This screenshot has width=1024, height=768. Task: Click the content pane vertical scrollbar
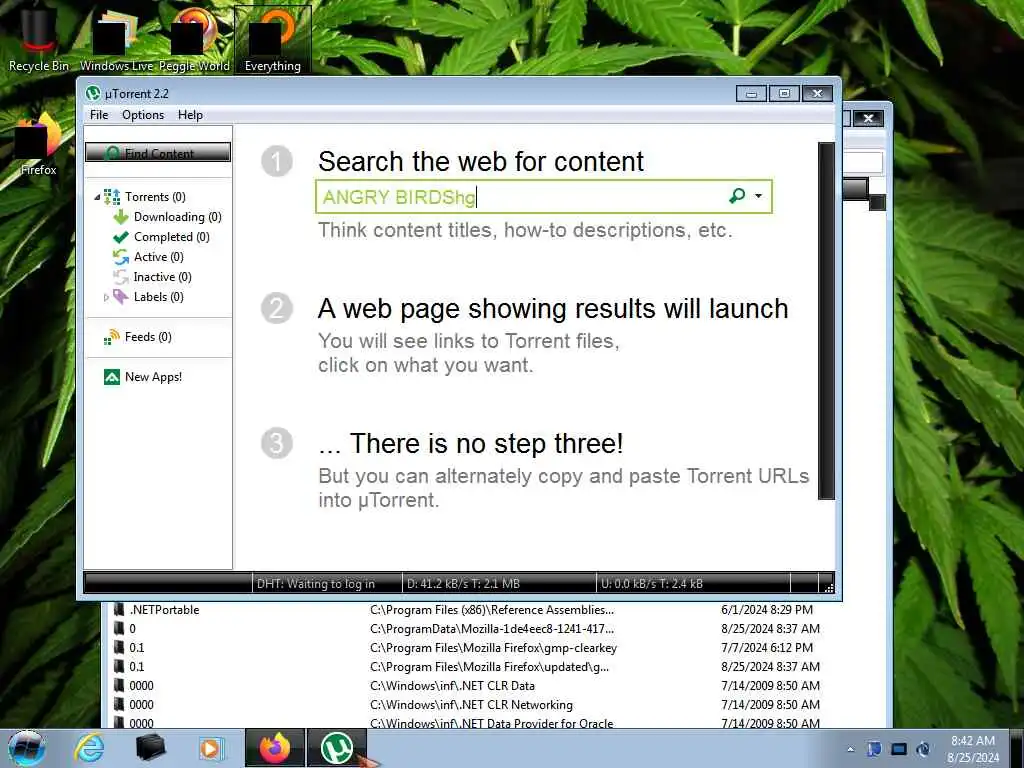[826, 321]
